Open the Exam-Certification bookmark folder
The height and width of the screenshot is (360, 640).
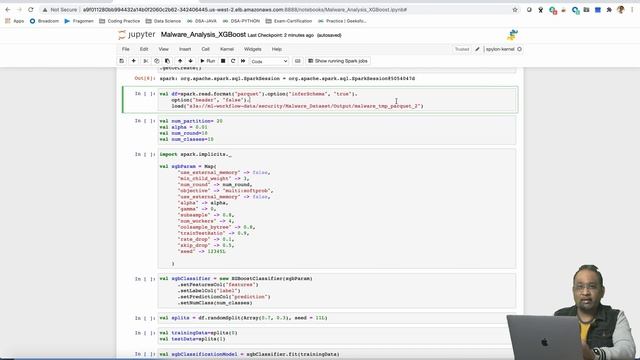coord(289,21)
